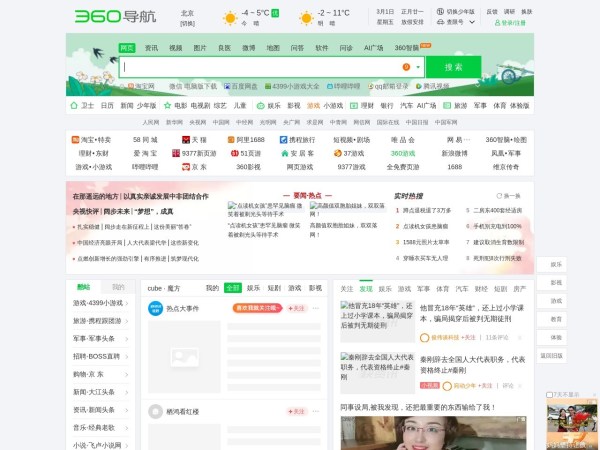The height and width of the screenshot is (450, 600).
Task: Click the 换一换 refresh icon in 实时热搜
Action: click(497, 196)
